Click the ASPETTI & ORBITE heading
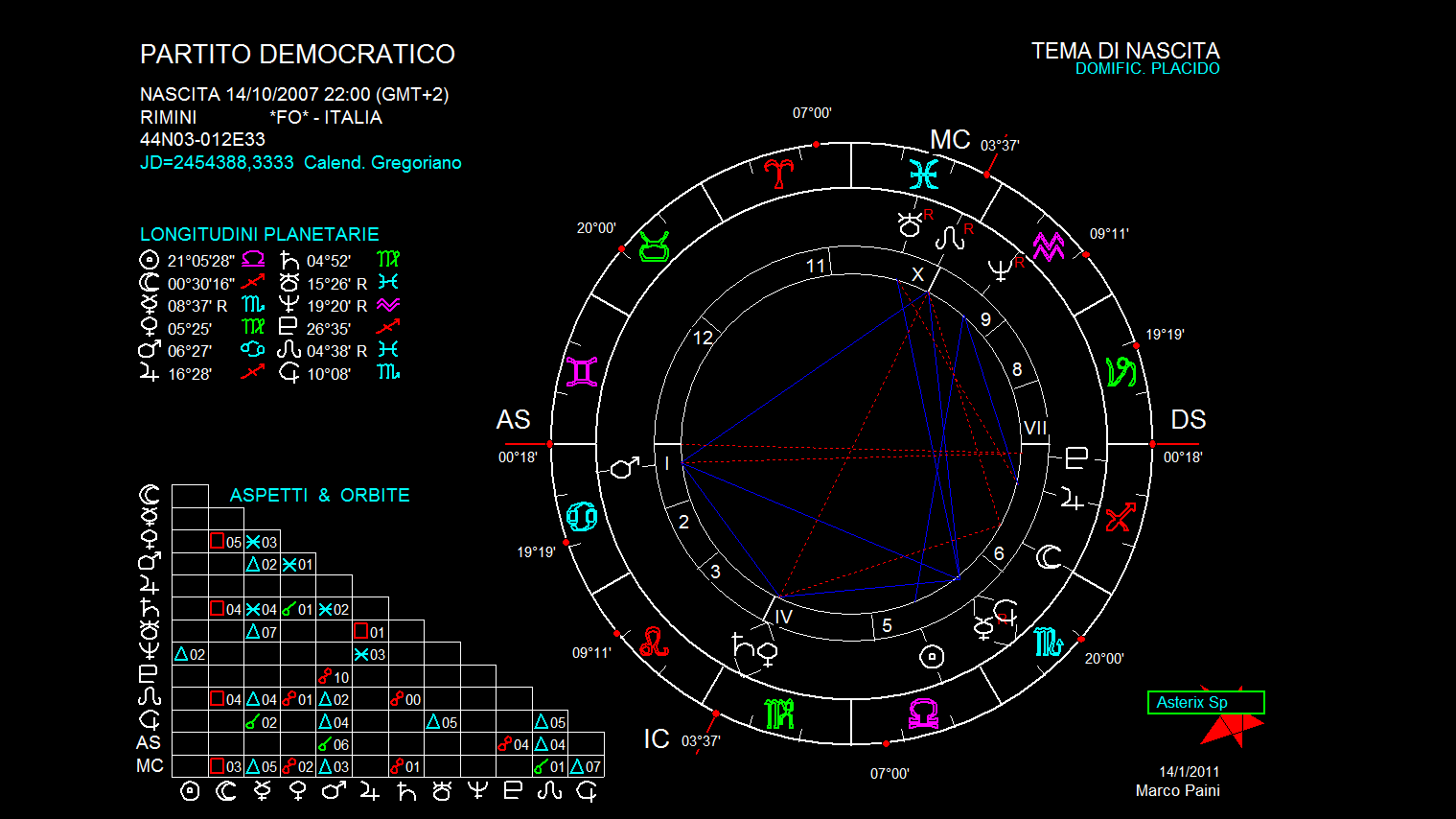 click(319, 495)
